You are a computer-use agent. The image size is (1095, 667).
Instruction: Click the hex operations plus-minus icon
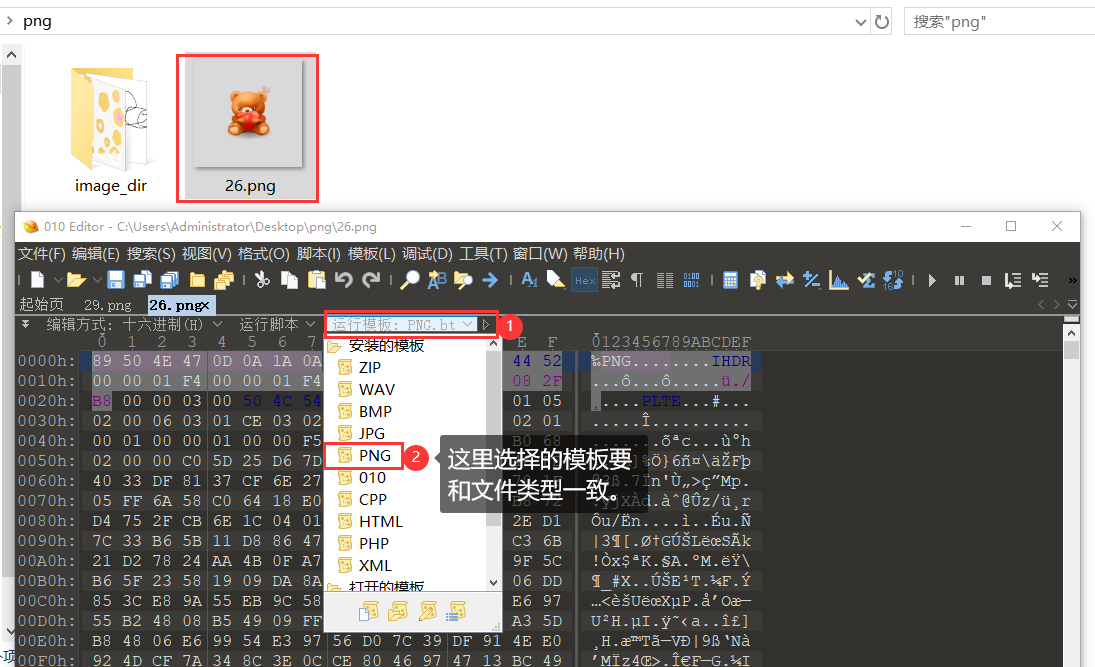(x=811, y=280)
